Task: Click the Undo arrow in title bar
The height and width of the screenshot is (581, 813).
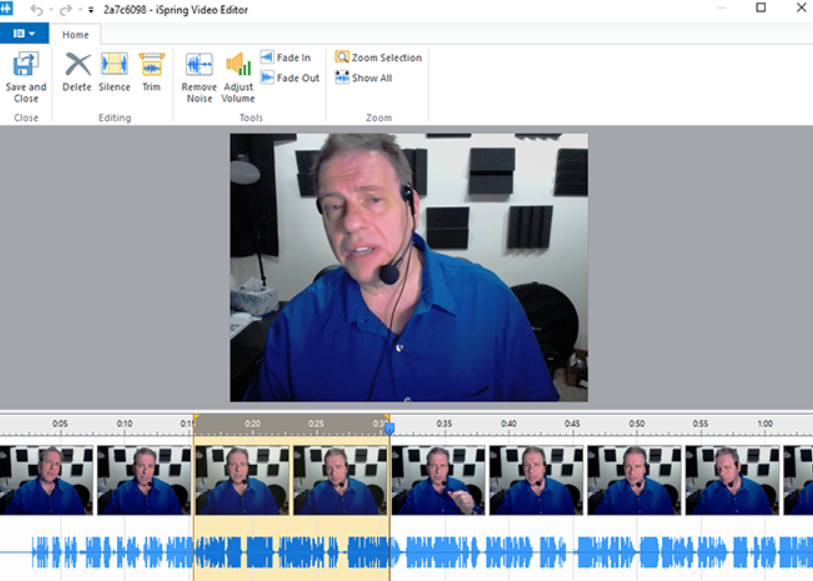Action: coord(37,10)
